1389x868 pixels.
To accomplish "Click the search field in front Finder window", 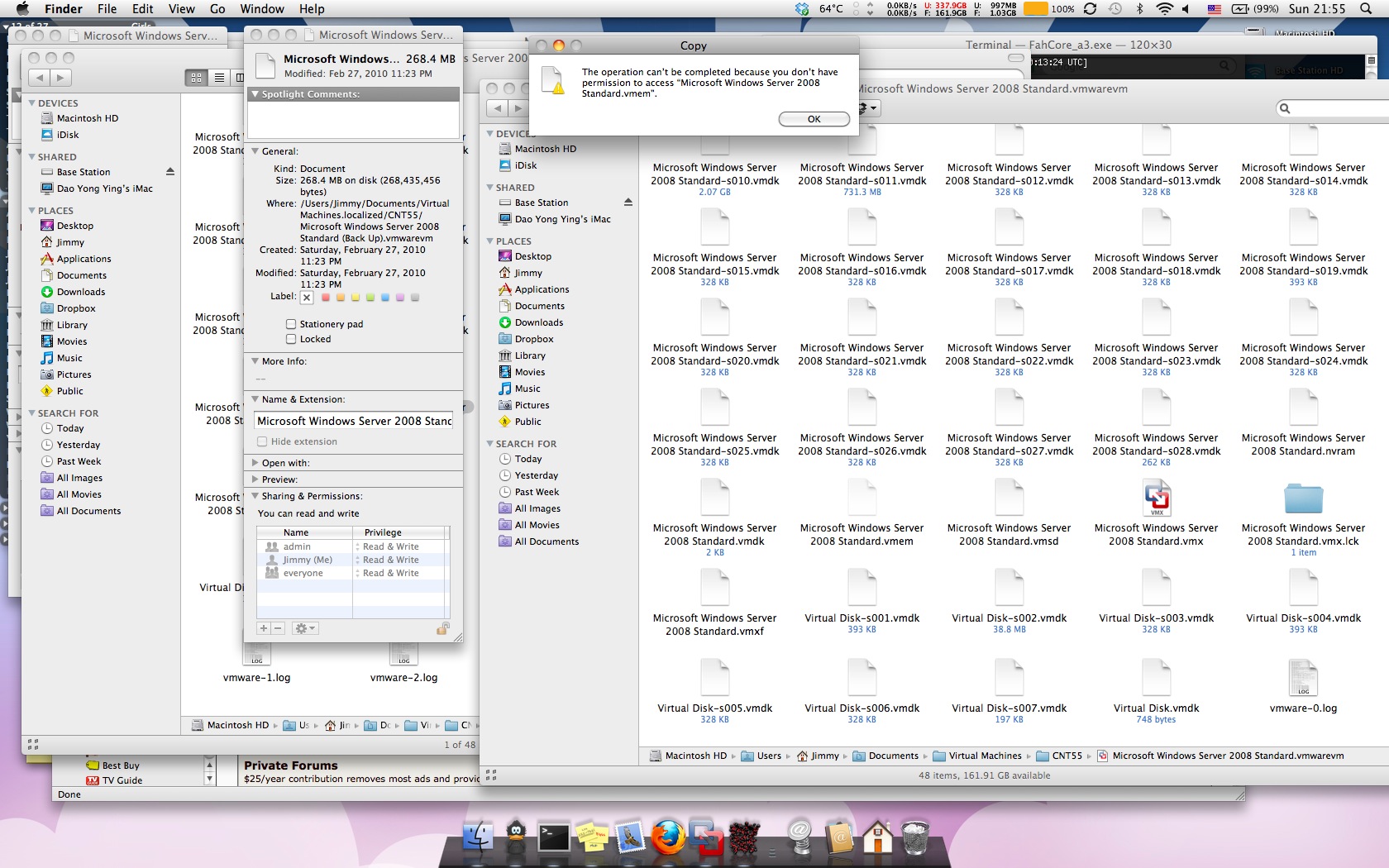I will [1333, 108].
